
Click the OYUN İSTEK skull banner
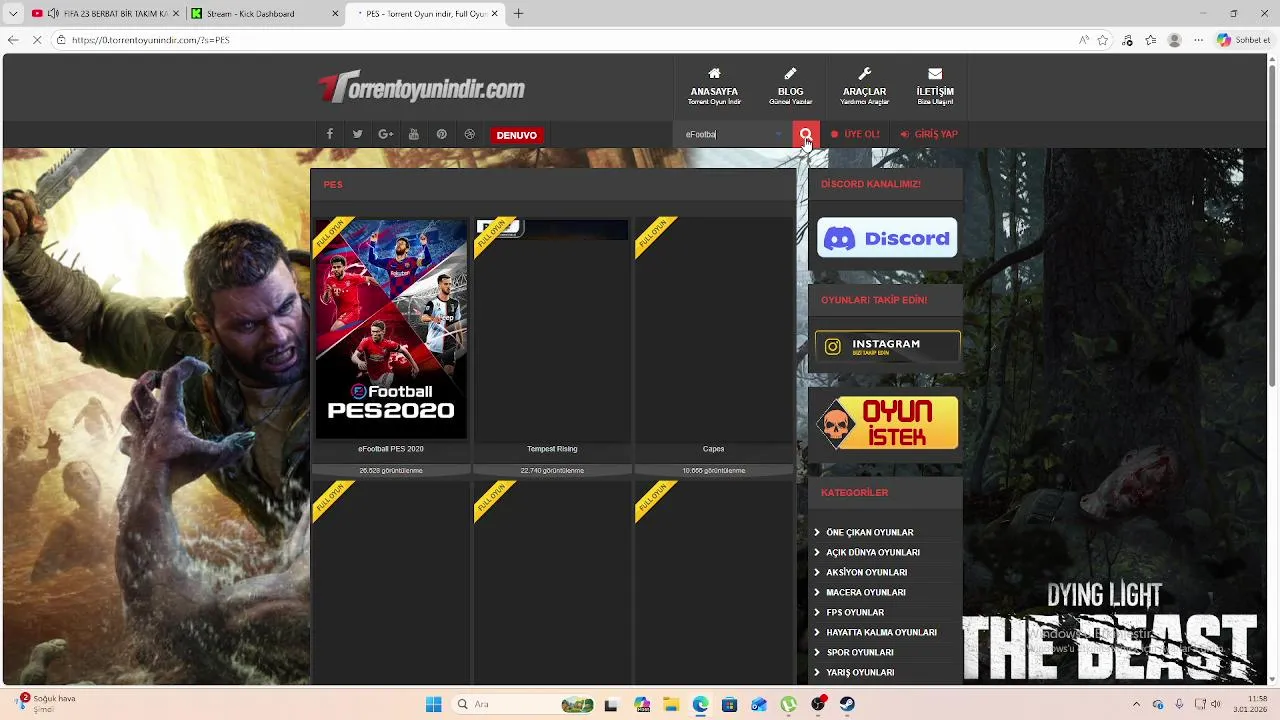point(887,422)
